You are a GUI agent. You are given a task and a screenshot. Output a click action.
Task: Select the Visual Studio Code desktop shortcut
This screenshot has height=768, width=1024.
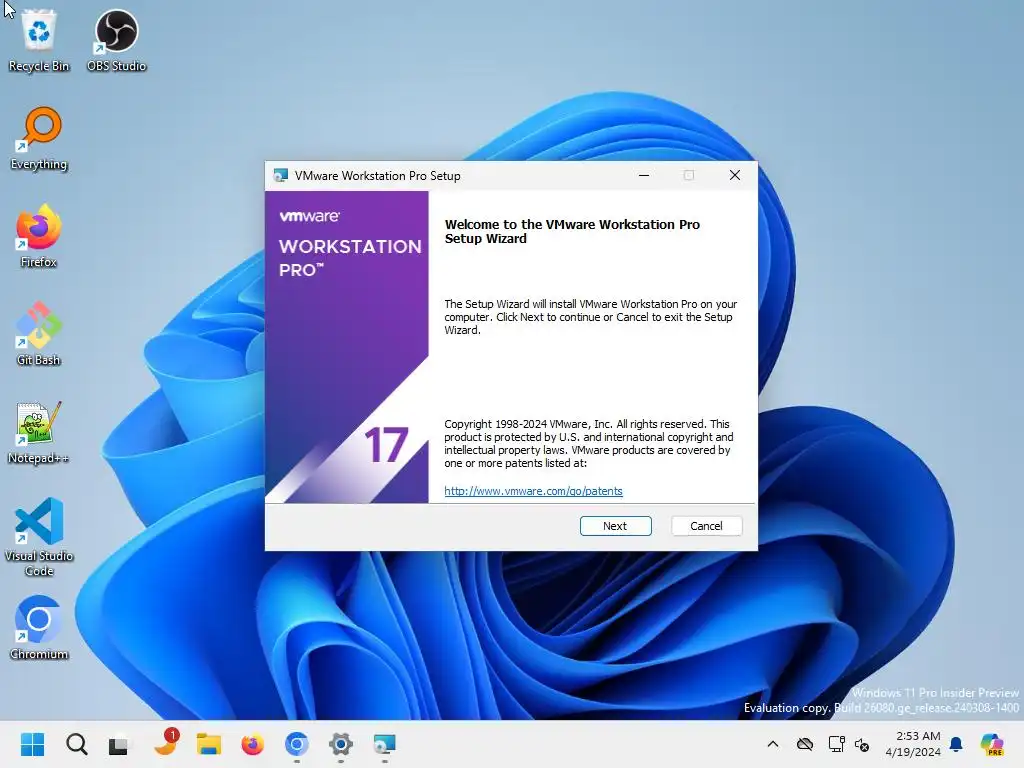39,537
